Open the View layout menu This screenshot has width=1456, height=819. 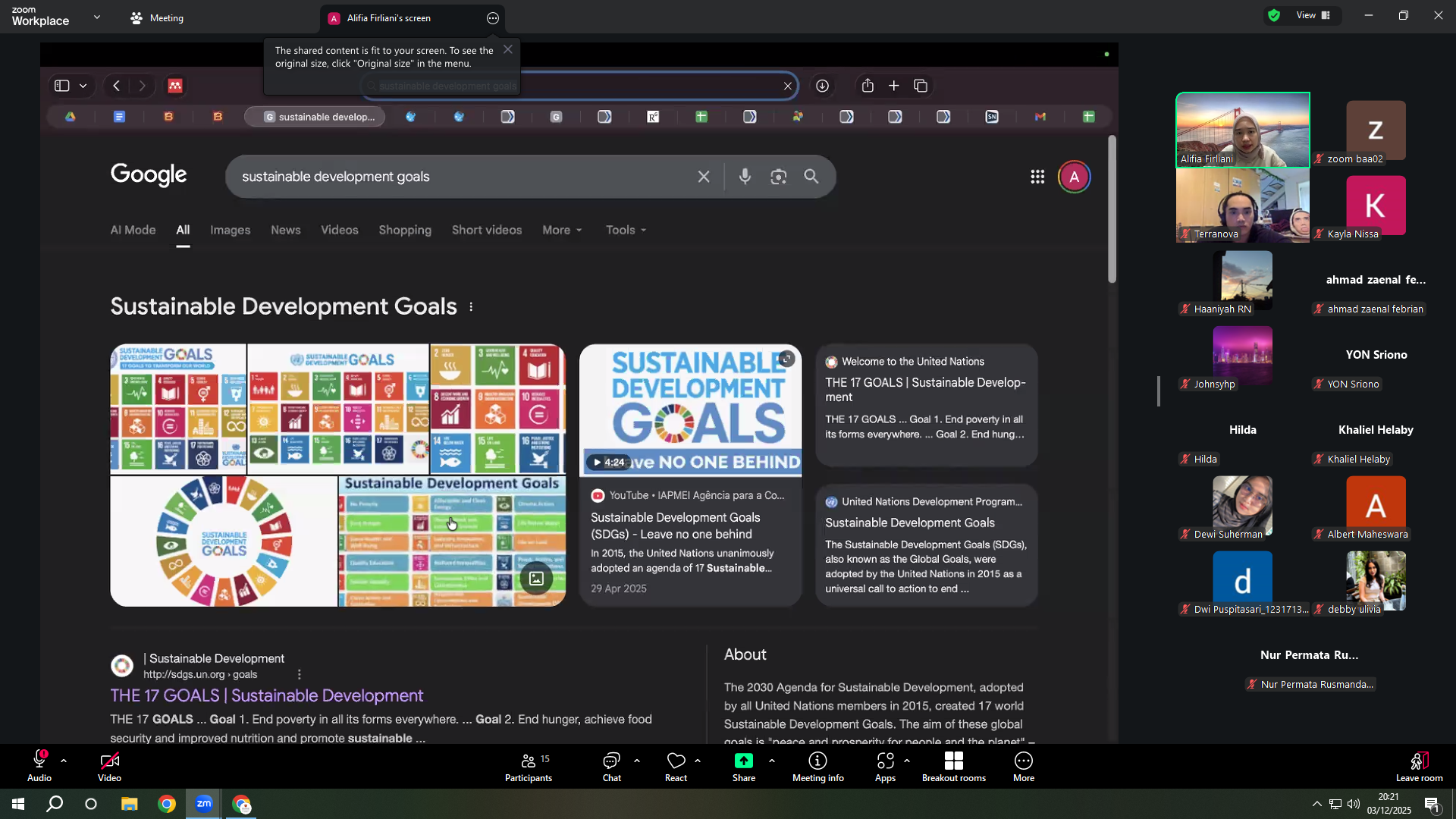[1313, 15]
